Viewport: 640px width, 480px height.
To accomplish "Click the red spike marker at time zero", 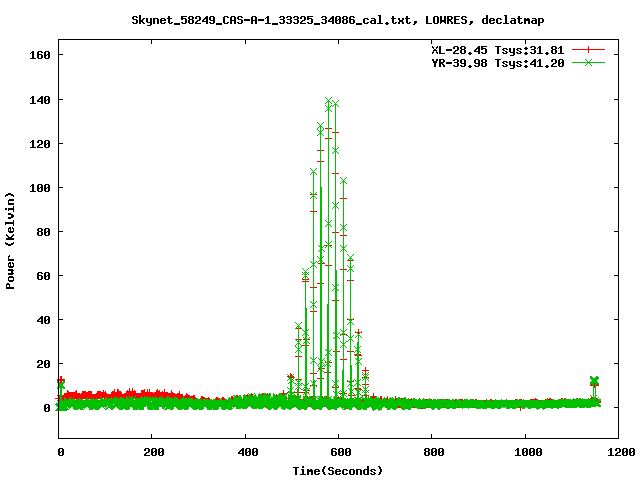I will click(61, 380).
